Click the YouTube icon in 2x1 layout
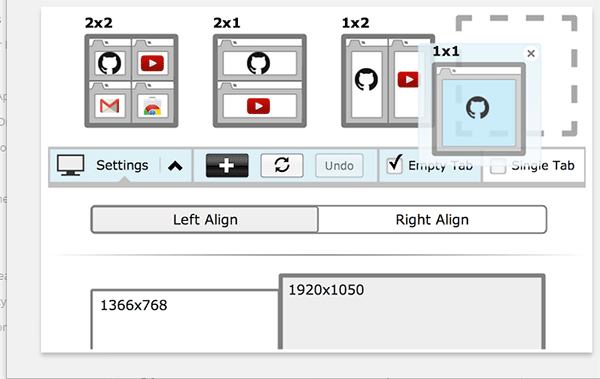Image resolution: width=600 pixels, height=379 pixels. pyautogui.click(x=259, y=106)
